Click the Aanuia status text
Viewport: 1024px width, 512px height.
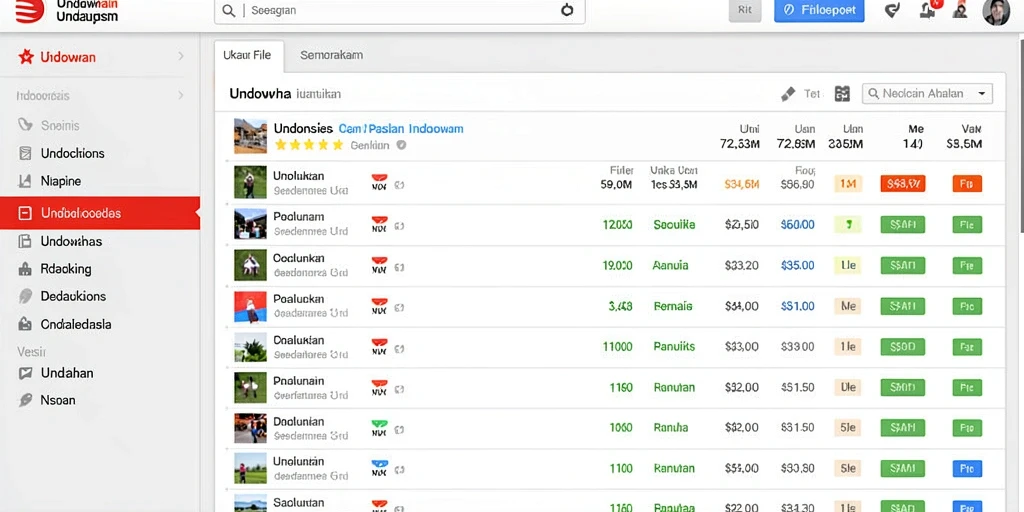[671, 266]
